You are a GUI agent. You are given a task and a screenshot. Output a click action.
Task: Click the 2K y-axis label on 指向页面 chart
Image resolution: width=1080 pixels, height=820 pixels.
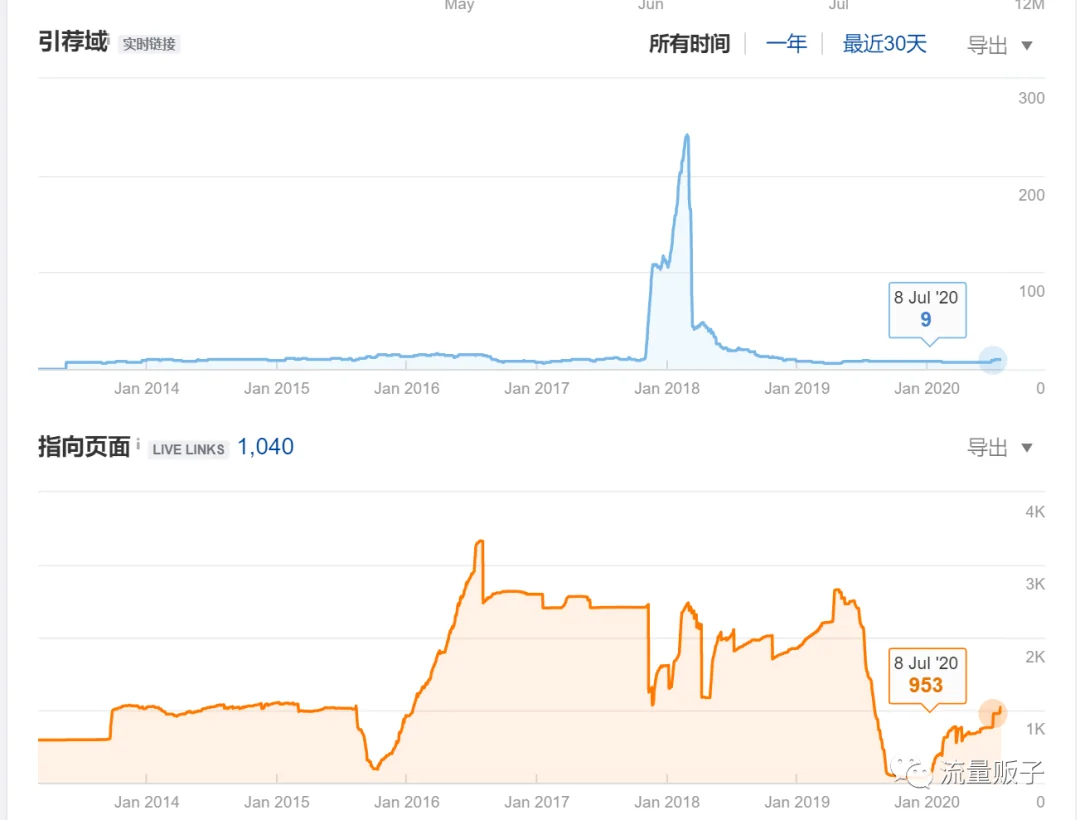pyautogui.click(x=1035, y=657)
